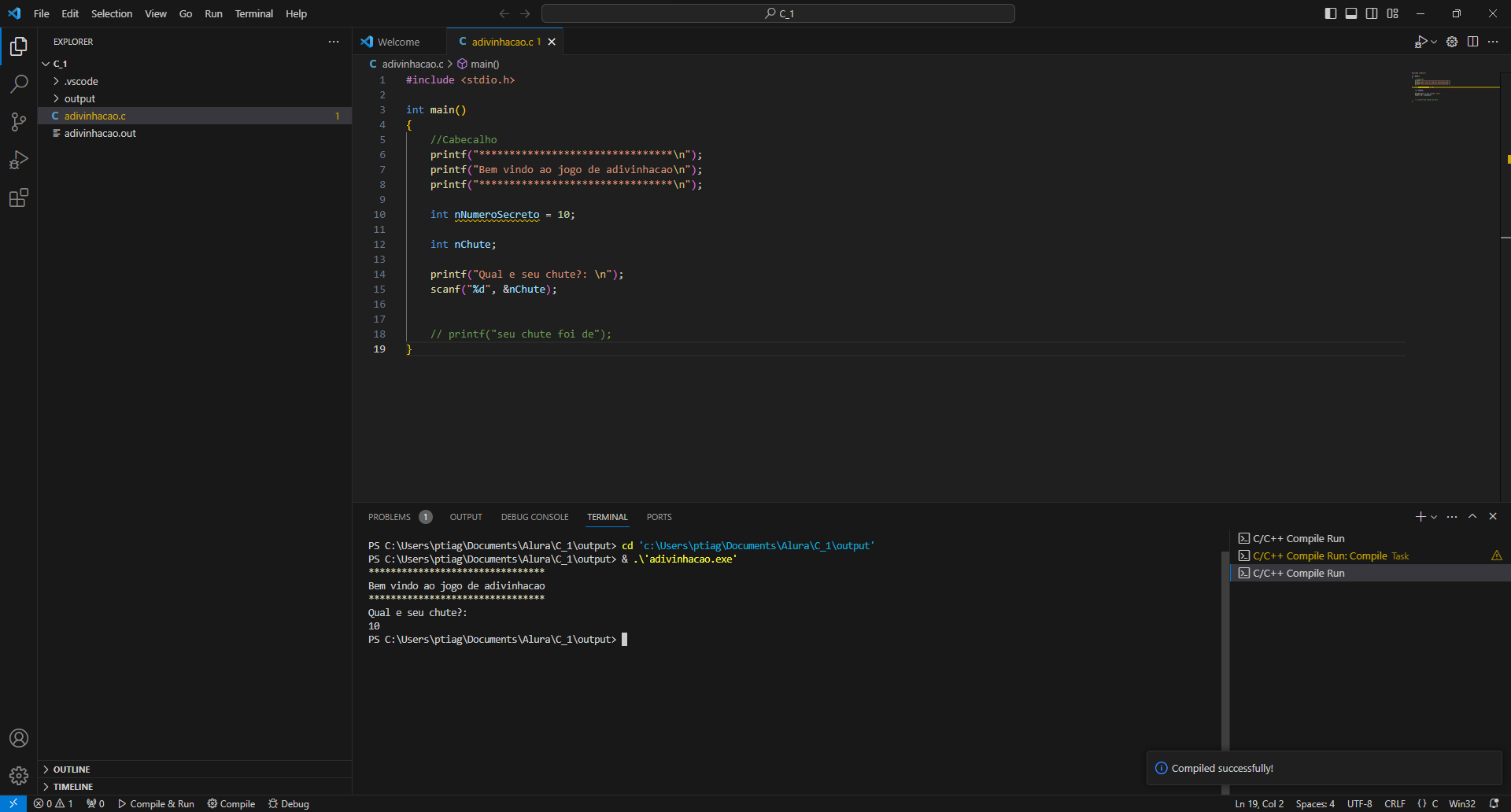
Task: Open editor More Actions ellipsis
Action: click(1493, 42)
